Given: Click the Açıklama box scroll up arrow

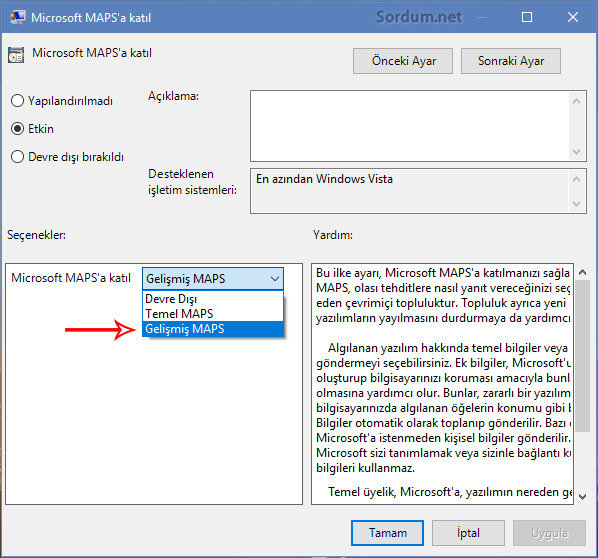Looking at the screenshot, I should click(x=576, y=101).
